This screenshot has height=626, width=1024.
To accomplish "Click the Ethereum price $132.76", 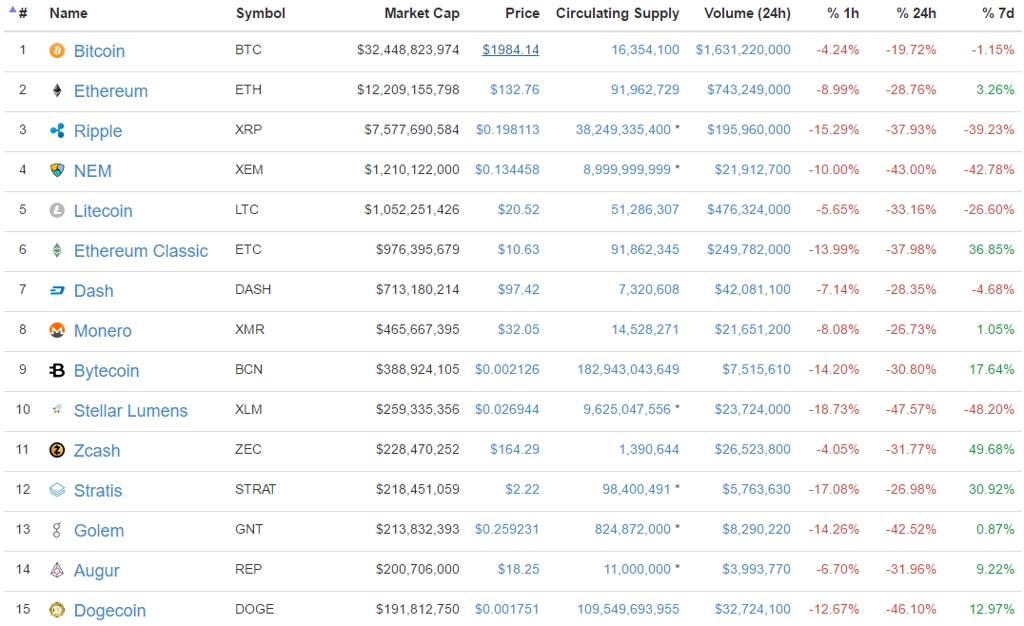I will pyautogui.click(x=515, y=89).
